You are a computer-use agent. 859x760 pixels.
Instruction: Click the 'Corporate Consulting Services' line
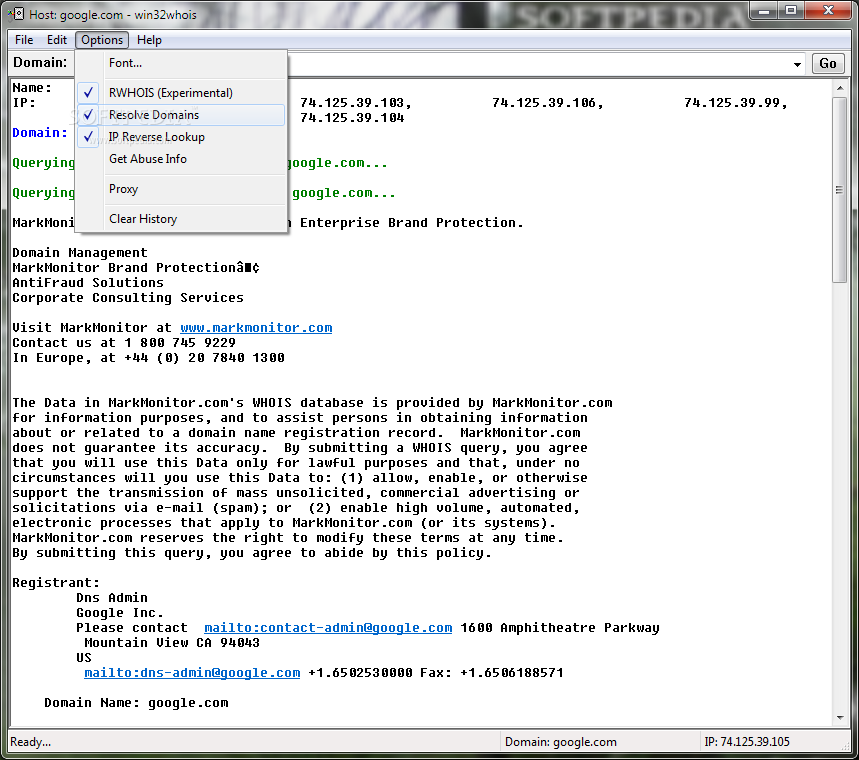coord(128,298)
